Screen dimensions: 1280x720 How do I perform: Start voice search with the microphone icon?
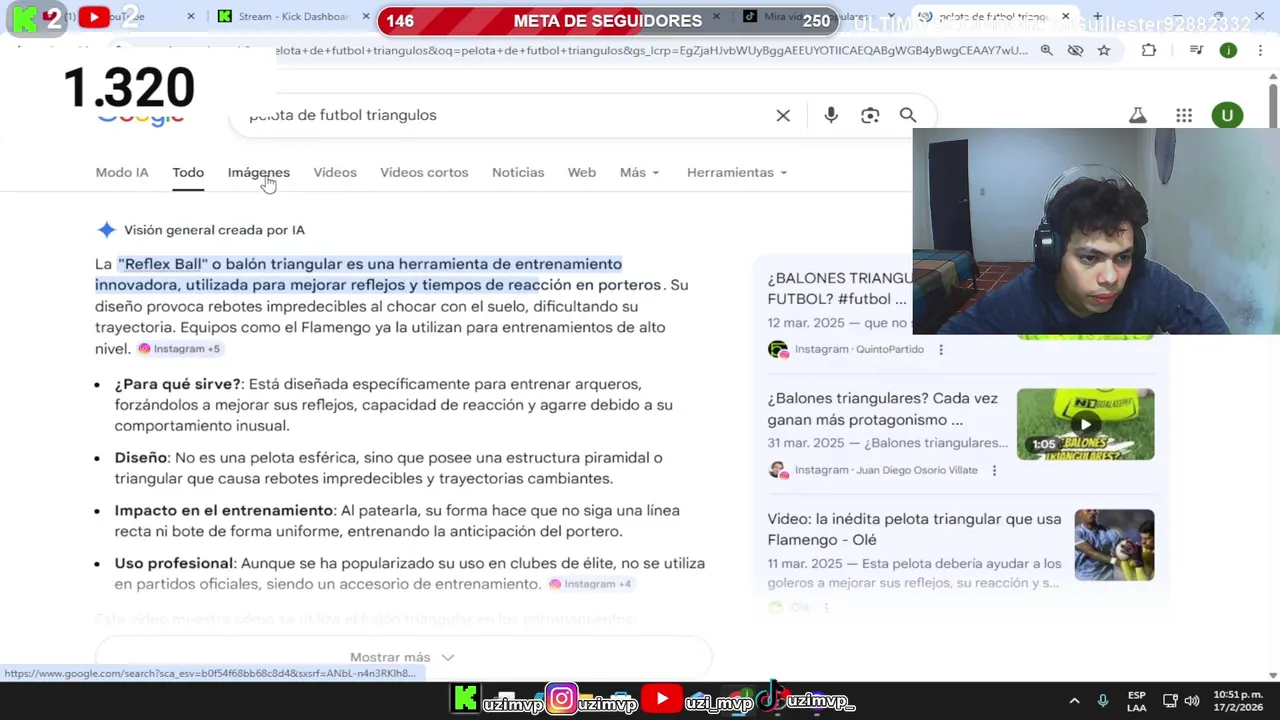(831, 115)
